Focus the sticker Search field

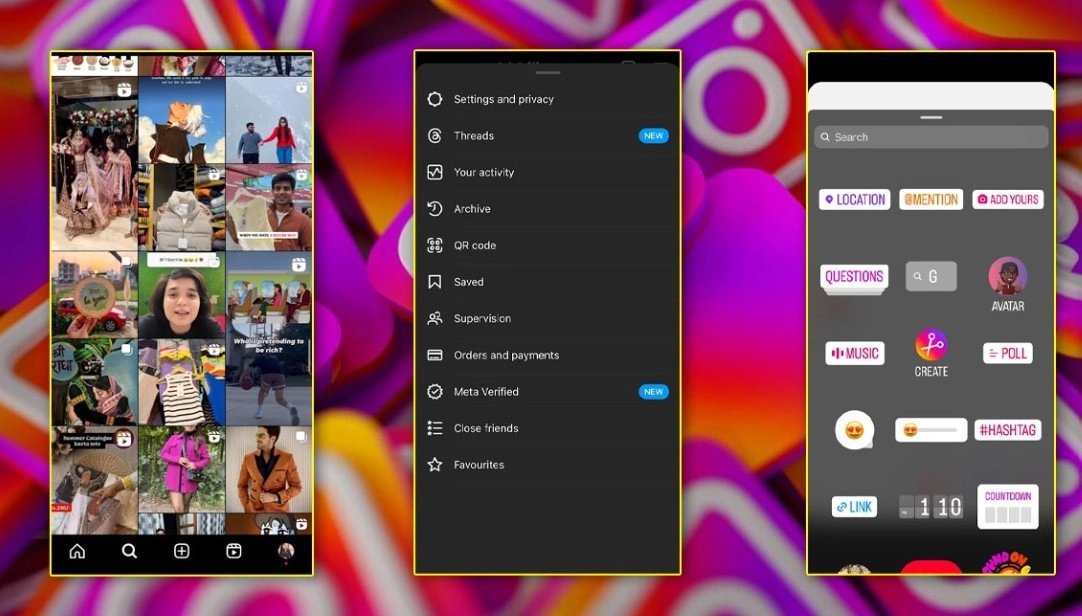click(931, 137)
